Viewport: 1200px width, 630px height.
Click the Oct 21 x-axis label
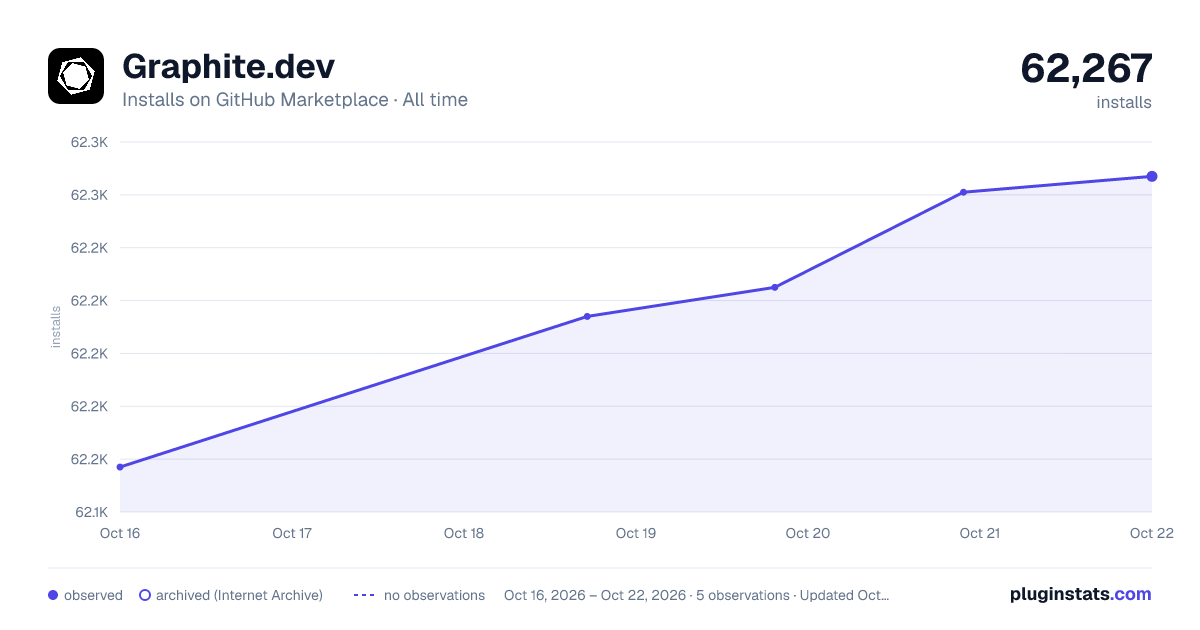pyautogui.click(x=980, y=533)
